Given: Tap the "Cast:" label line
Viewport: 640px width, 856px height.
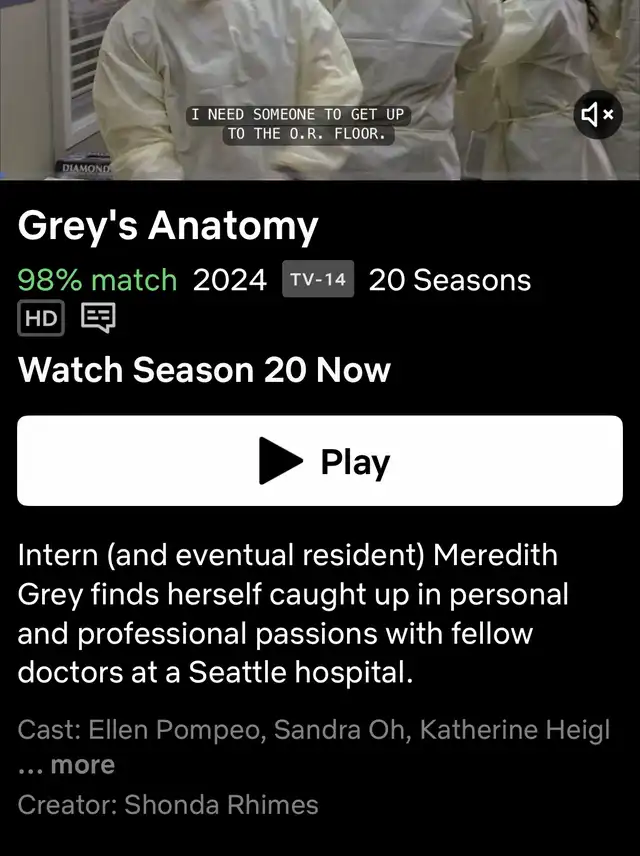Looking at the screenshot, I should point(313,730).
